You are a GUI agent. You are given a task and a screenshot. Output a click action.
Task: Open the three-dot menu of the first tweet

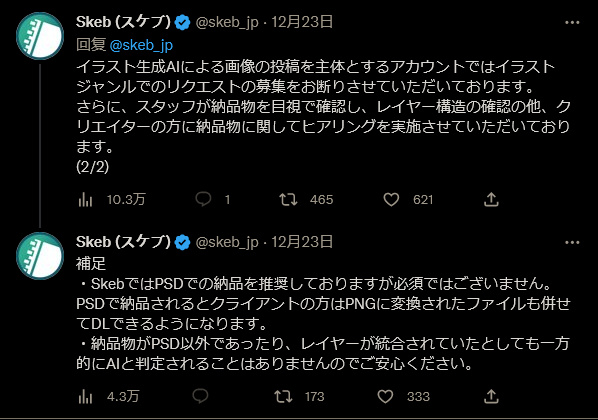572,23
